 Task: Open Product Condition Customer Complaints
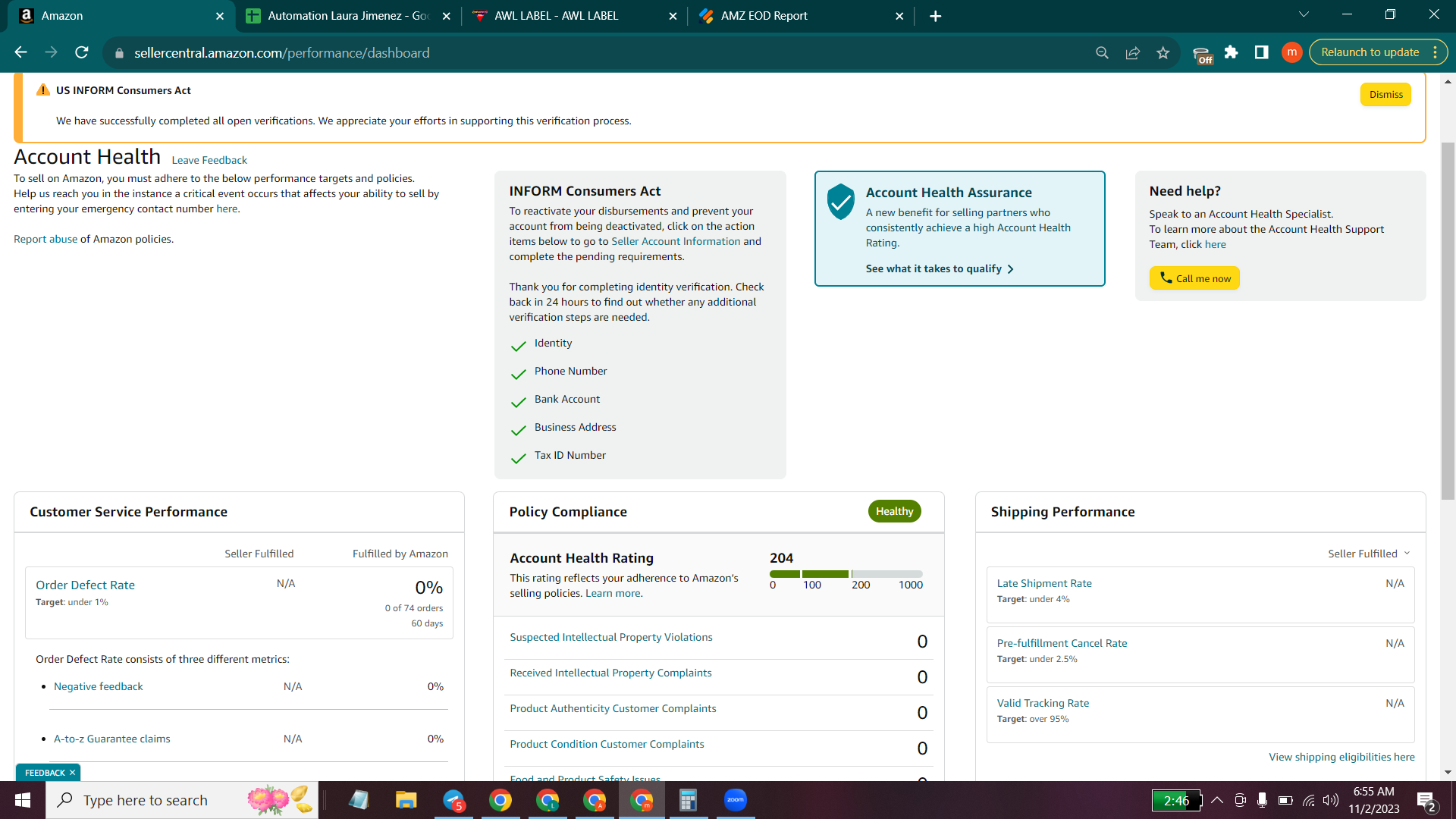pos(607,744)
